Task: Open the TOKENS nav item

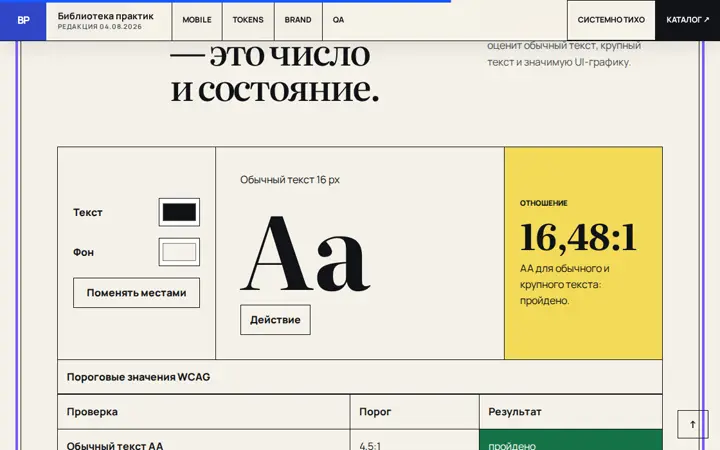Action: (x=248, y=20)
